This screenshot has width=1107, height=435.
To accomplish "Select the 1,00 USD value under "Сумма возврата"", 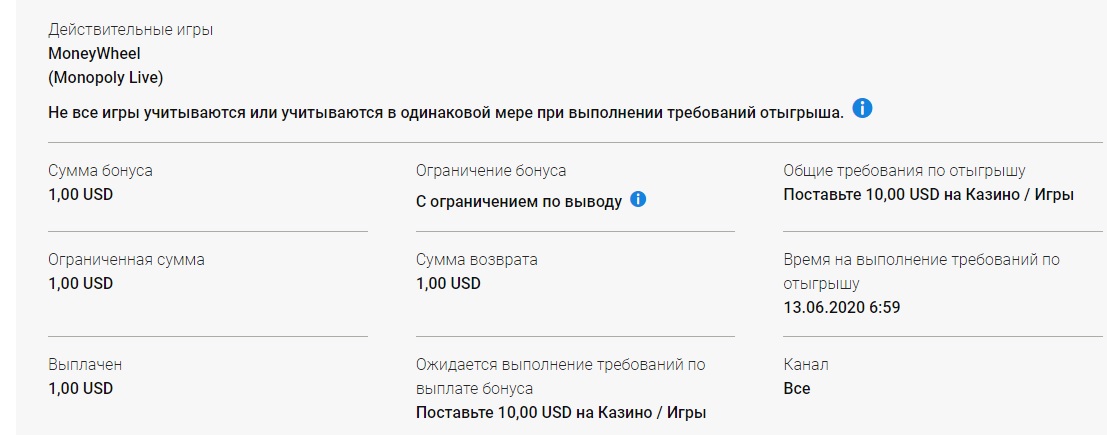I will tap(448, 283).
